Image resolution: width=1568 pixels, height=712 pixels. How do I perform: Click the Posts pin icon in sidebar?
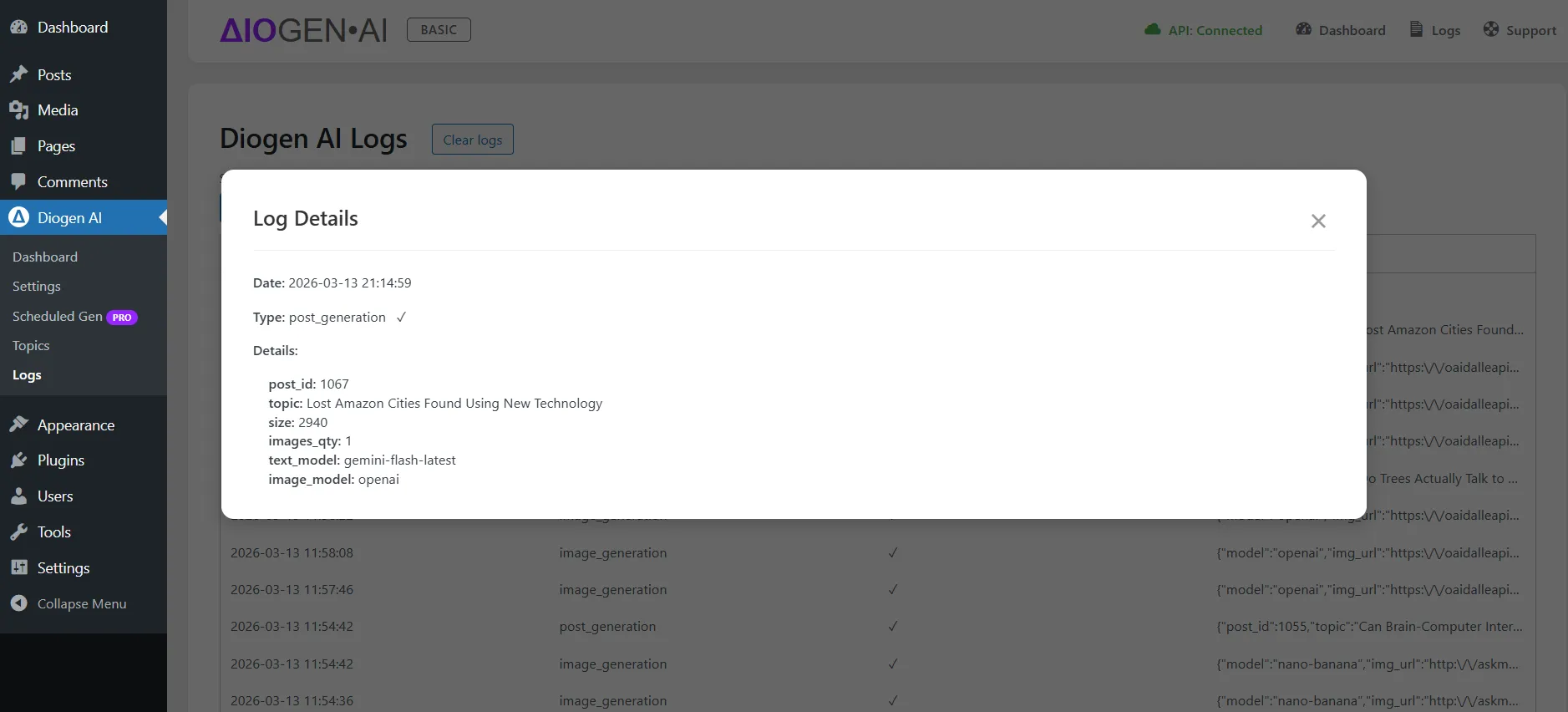pos(18,75)
